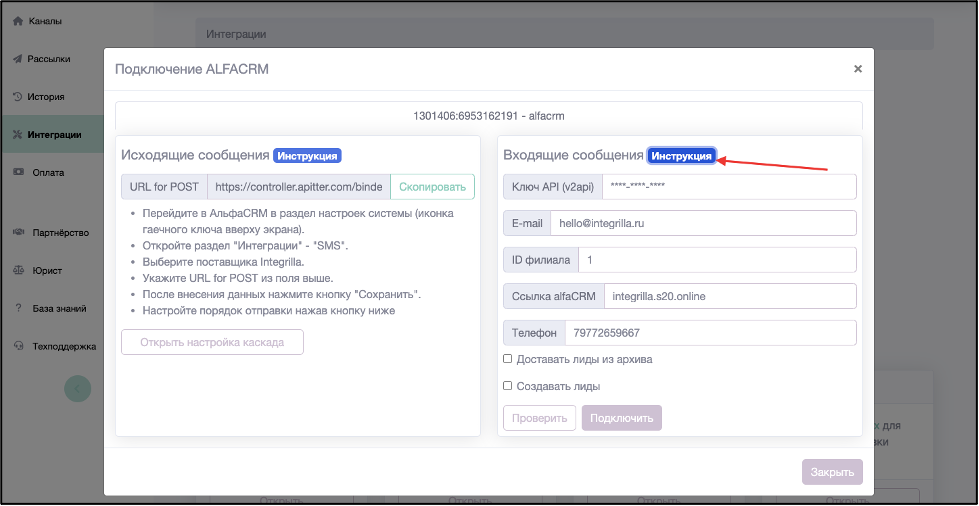This screenshot has width=979, height=506.
Task: Click the Скопировать button
Action: click(x=432, y=187)
